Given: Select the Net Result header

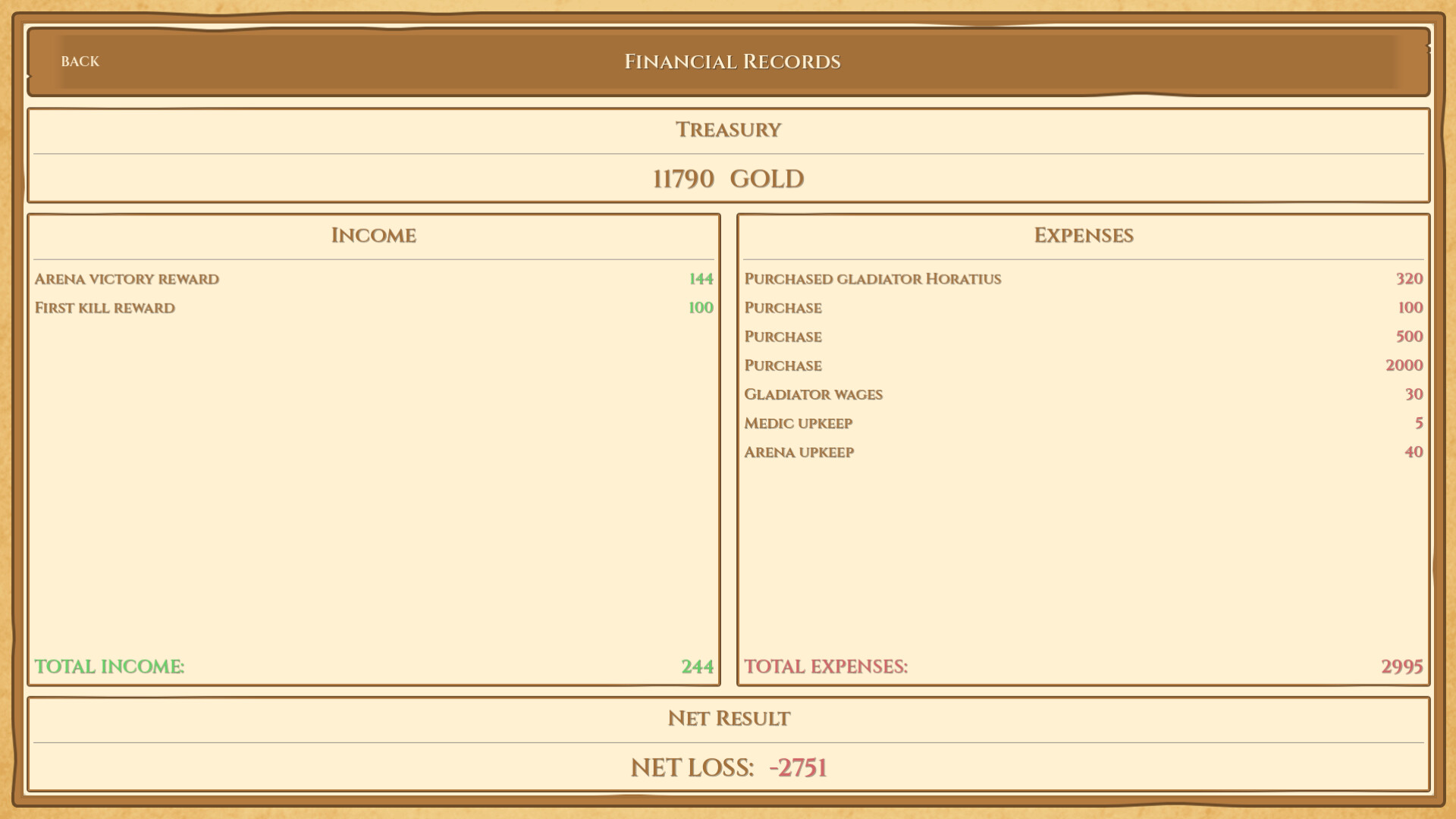Looking at the screenshot, I should click(727, 718).
